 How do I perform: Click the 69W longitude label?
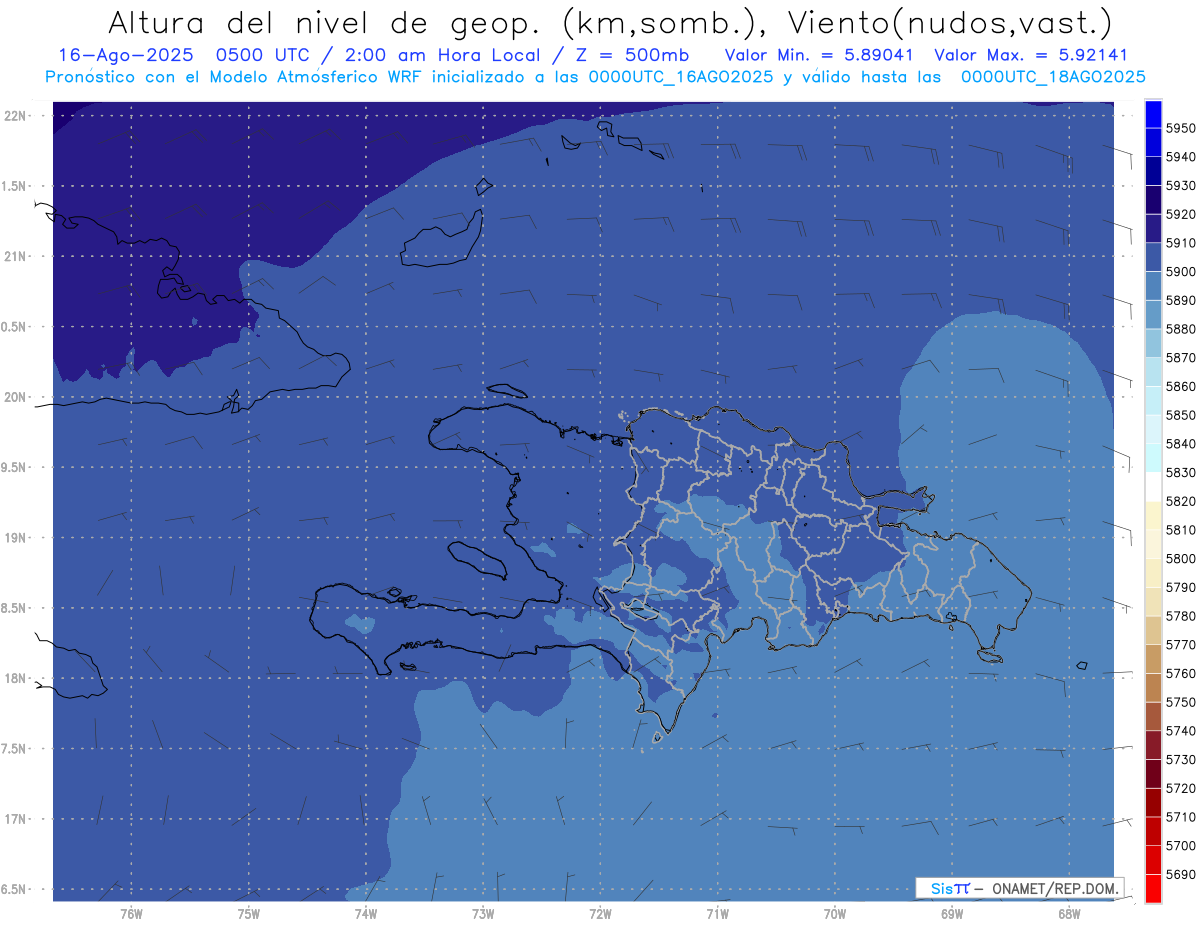point(952,913)
